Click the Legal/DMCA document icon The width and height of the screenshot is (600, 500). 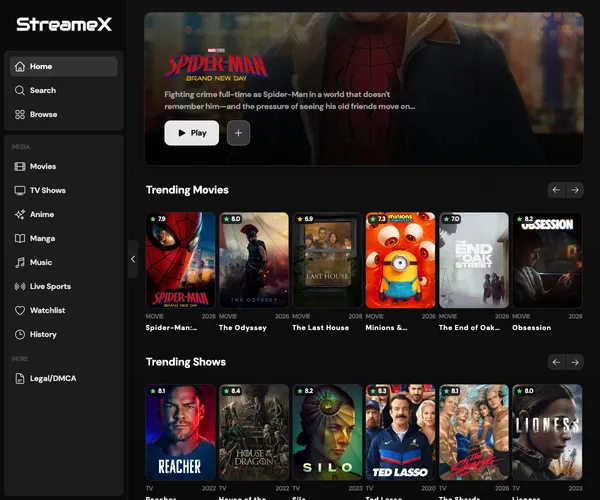pos(20,379)
